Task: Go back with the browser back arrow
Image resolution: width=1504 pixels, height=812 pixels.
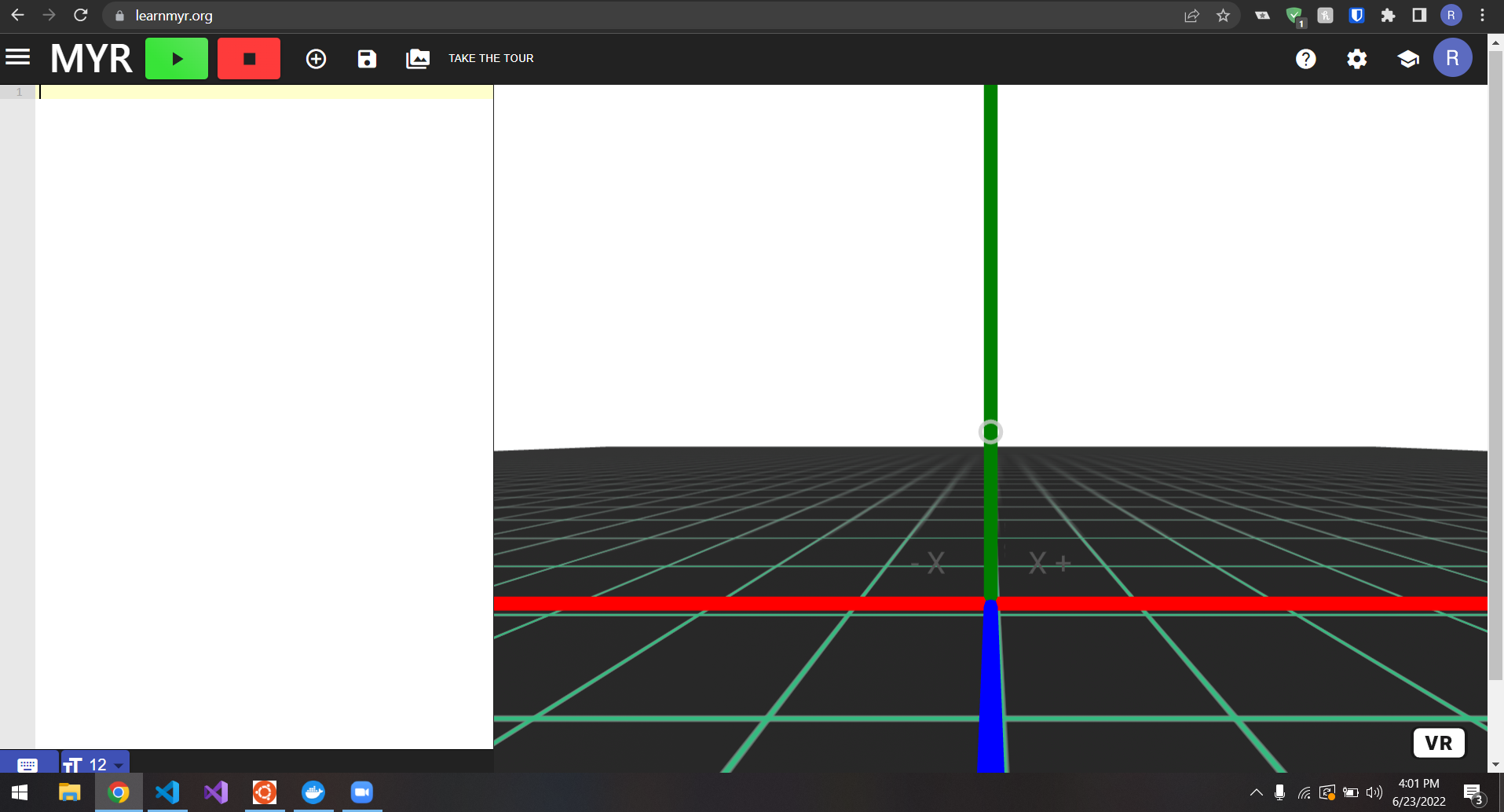Action: click(x=17, y=15)
